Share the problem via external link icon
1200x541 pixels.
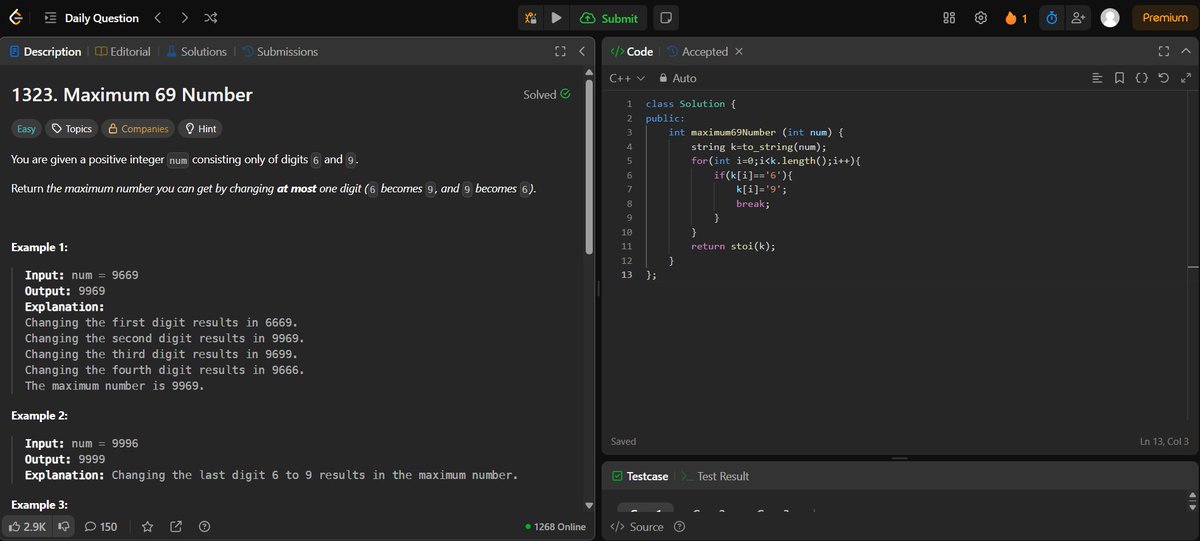176,526
